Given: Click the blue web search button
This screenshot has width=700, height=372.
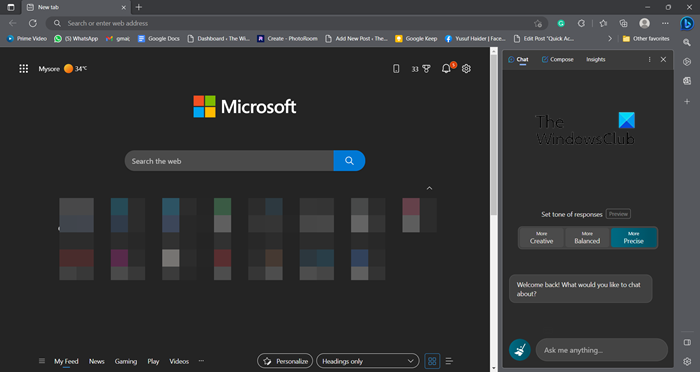Looking at the screenshot, I should coord(349,161).
